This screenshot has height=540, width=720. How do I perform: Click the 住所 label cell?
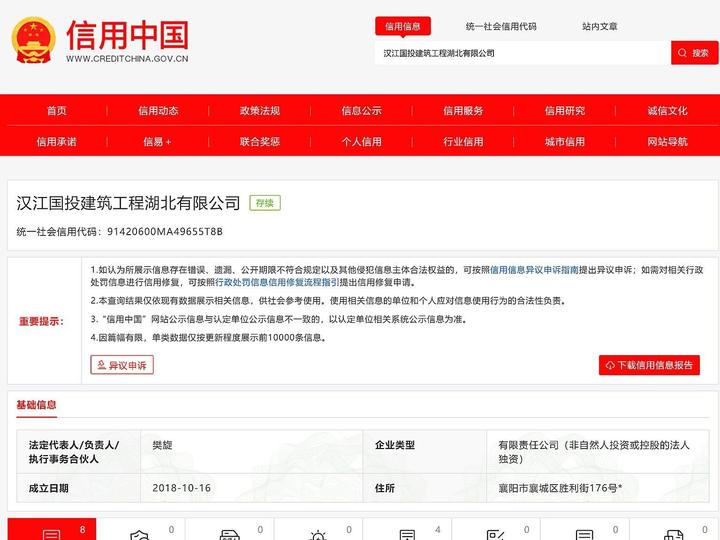click(425, 488)
